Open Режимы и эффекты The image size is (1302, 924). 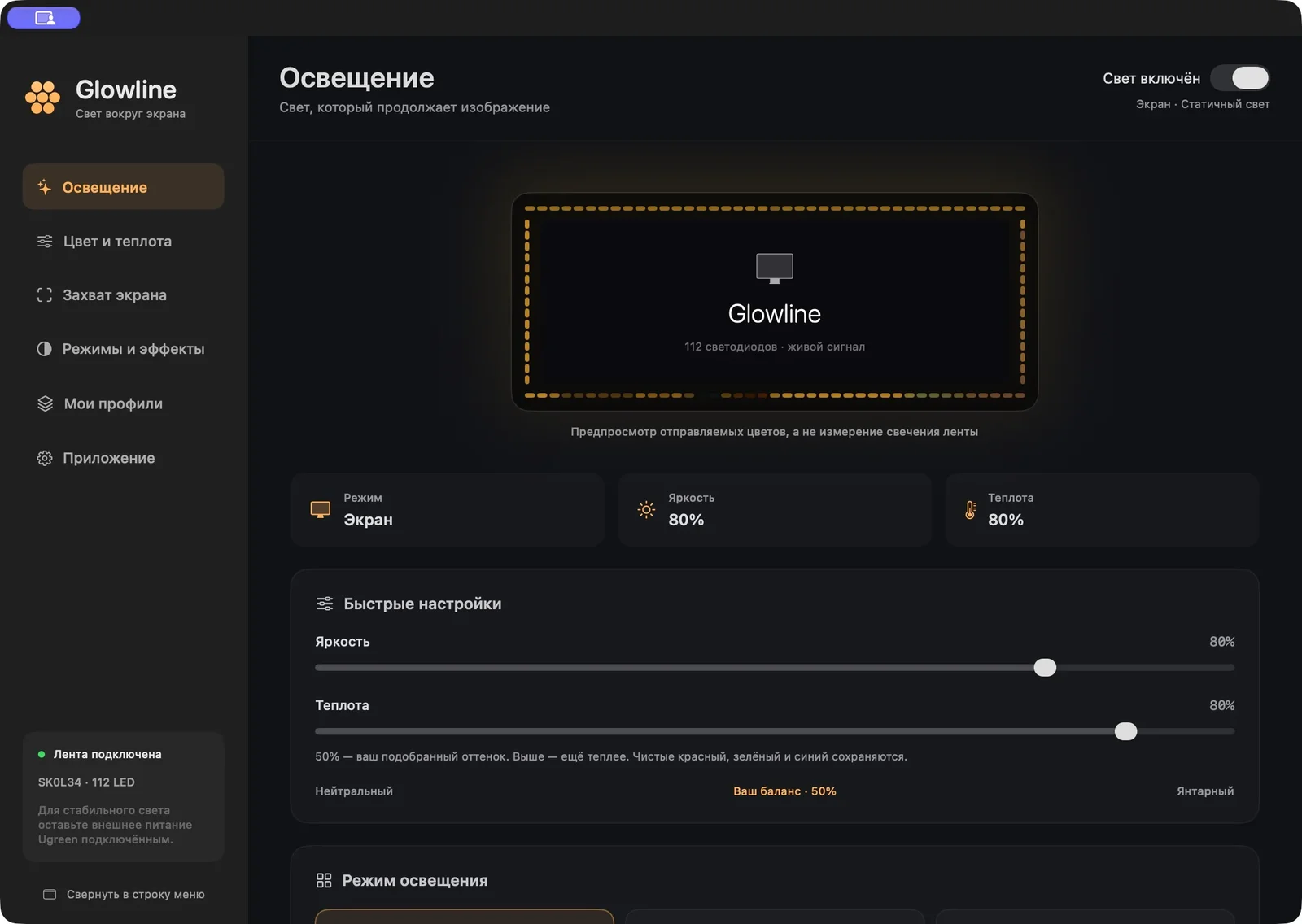(x=124, y=349)
